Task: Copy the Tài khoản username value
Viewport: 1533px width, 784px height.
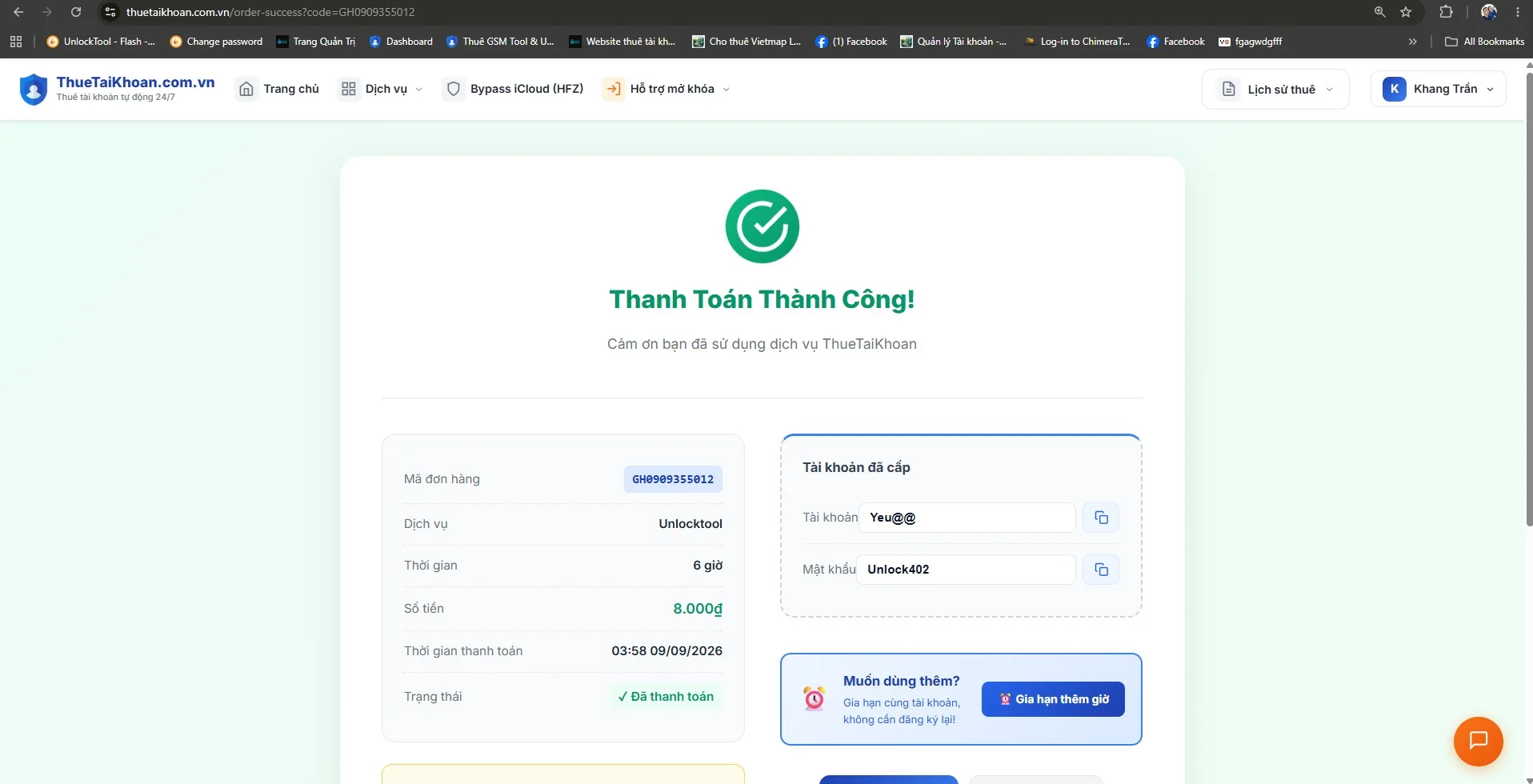Action: pos(1101,518)
